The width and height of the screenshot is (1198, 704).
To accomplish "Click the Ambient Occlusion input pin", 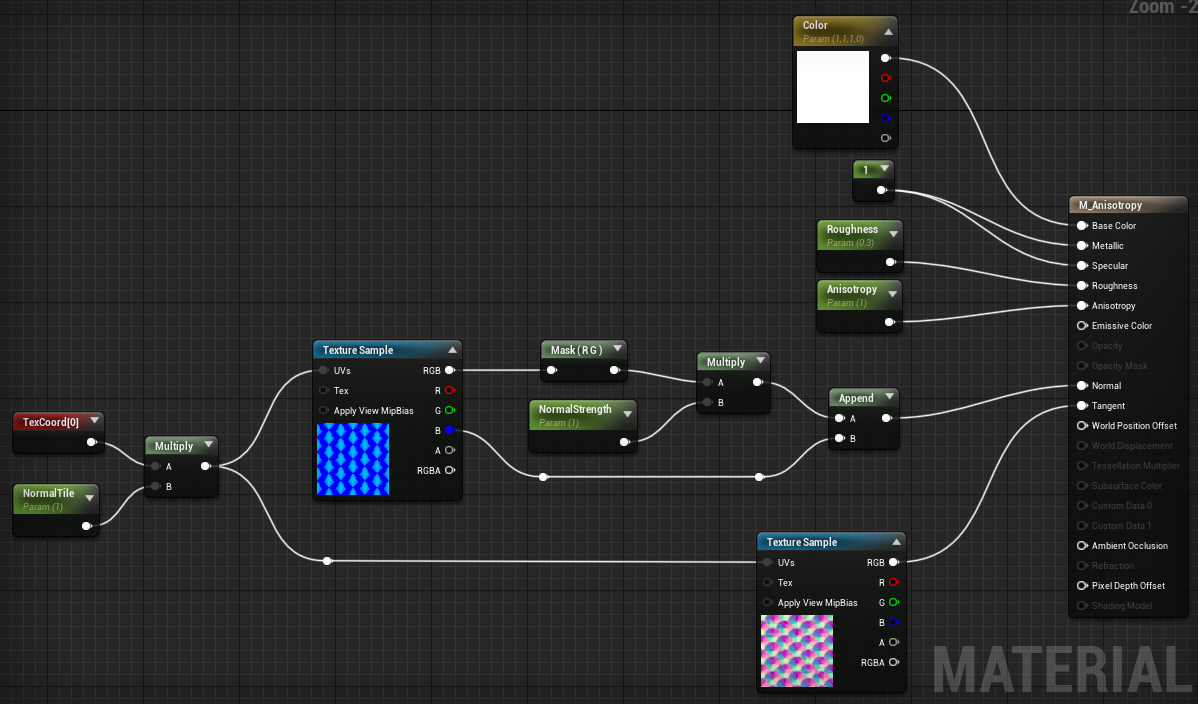I will coord(1082,546).
